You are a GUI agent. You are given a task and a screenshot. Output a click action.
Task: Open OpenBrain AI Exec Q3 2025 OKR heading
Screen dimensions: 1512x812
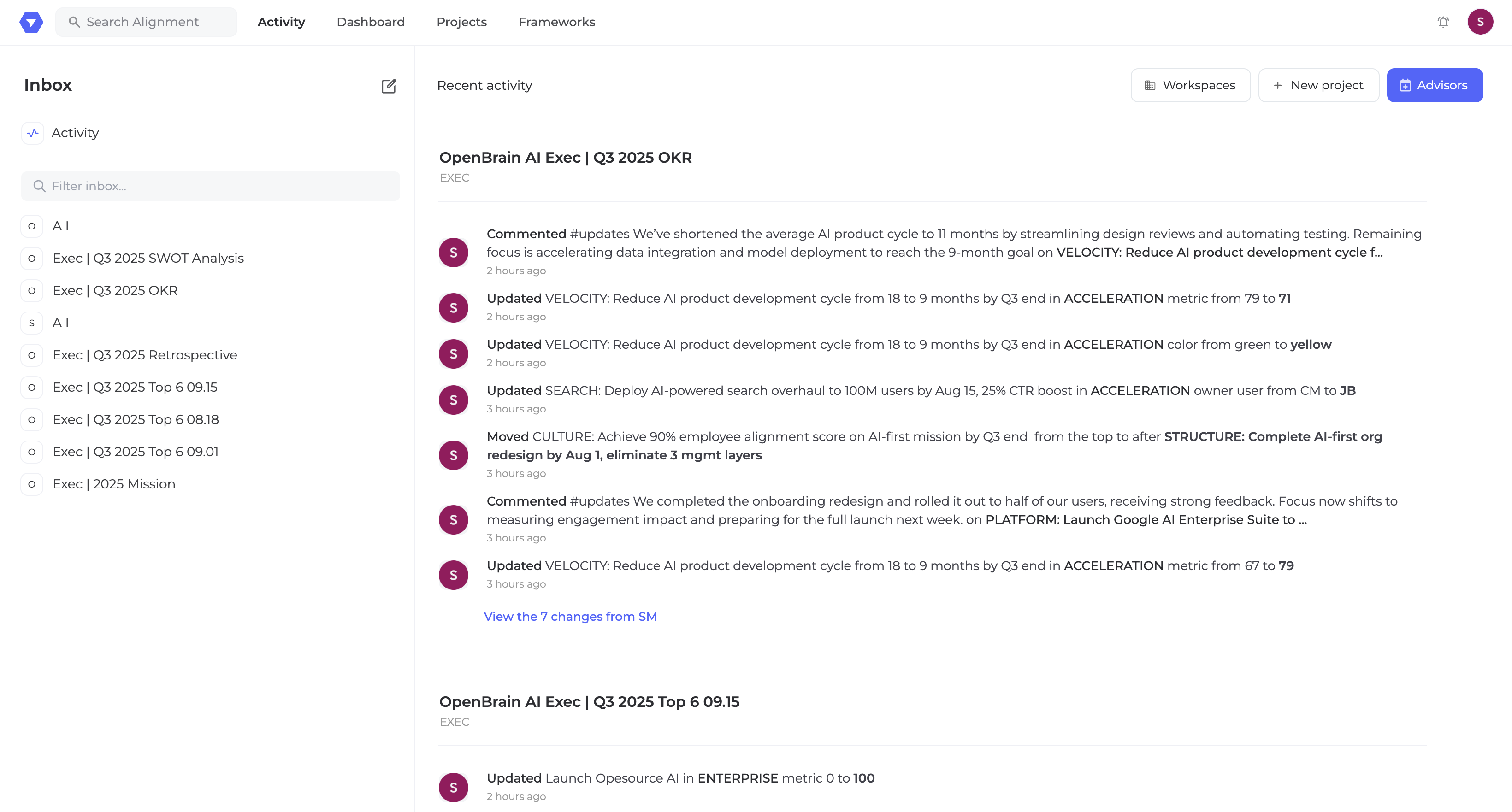click(x=565, y=158)
